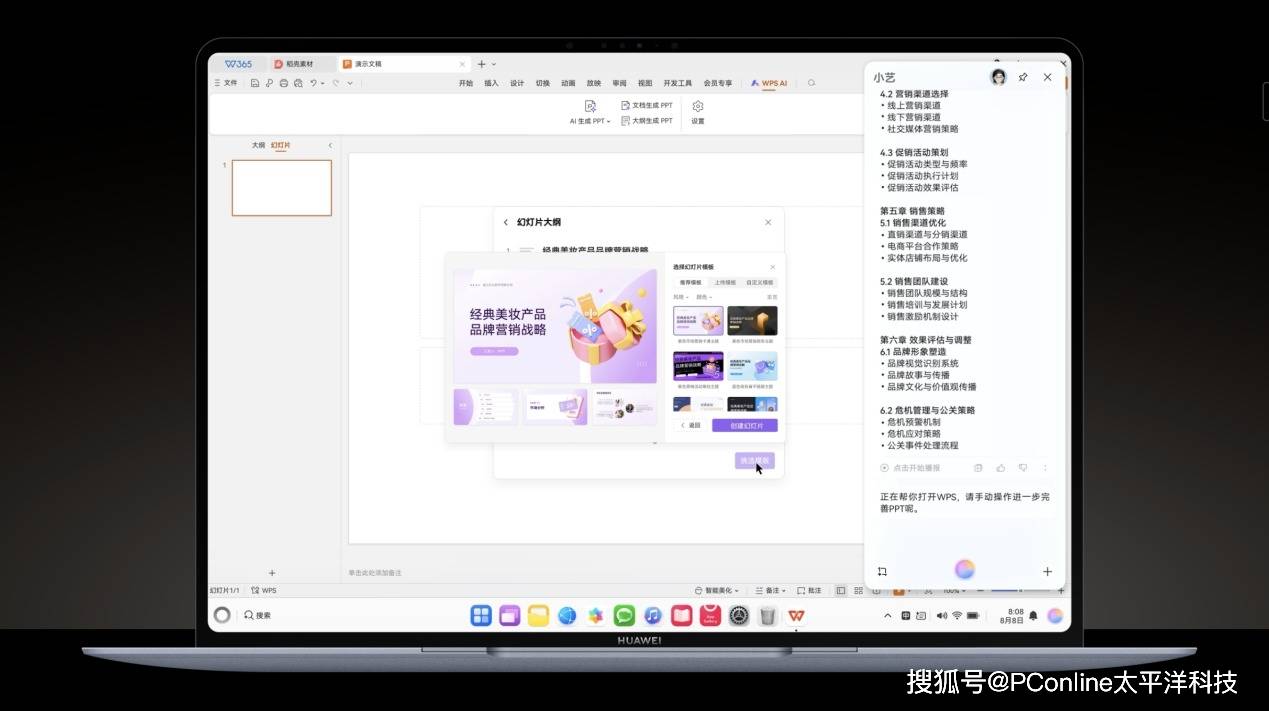Screen dimensions: 1269x711
Task: Click the plus icon in 小艺 panel
Action: coord(1047,572)
